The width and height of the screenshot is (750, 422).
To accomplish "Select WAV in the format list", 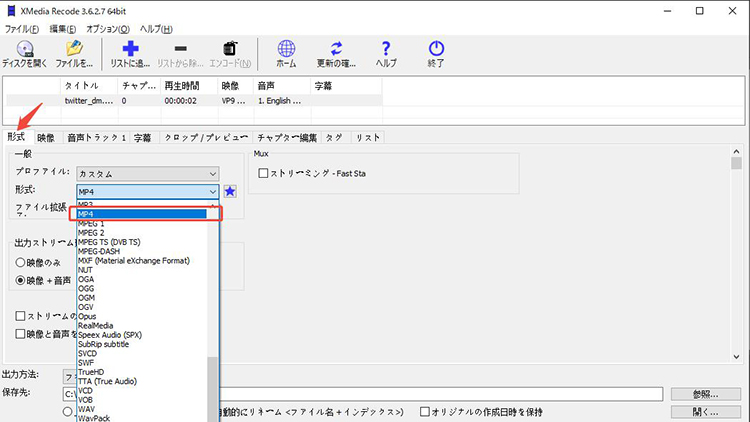I will click(142, 409).
